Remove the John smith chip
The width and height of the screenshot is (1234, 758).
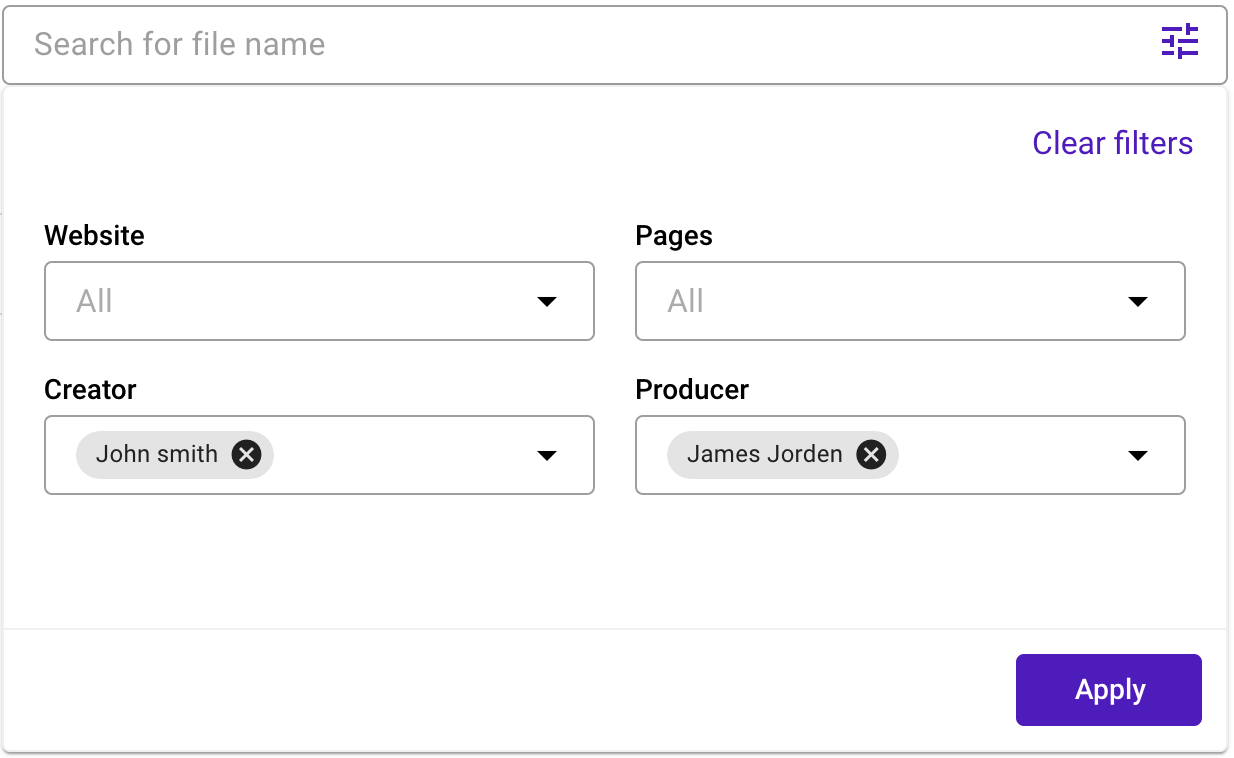(x=246, y=455)
